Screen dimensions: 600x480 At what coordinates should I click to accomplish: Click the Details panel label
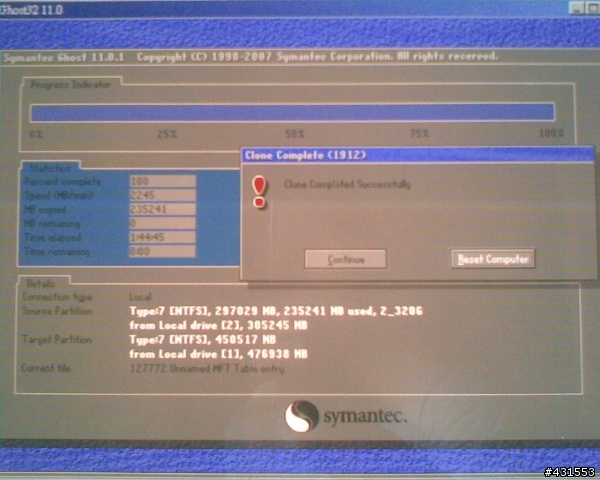tap(41, 284)
